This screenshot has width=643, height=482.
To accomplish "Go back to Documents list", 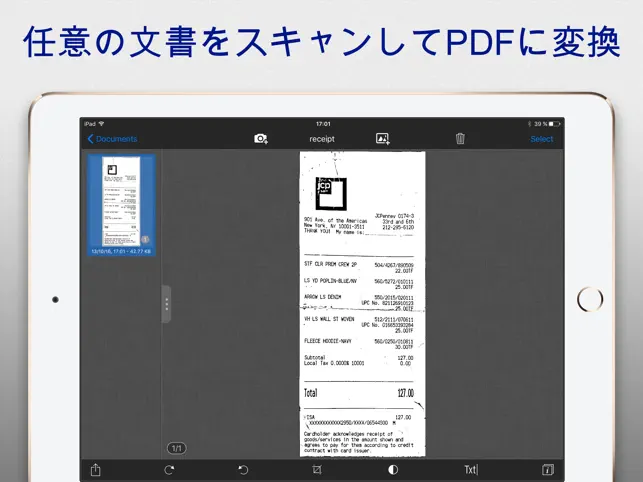I will pos(112,139).
